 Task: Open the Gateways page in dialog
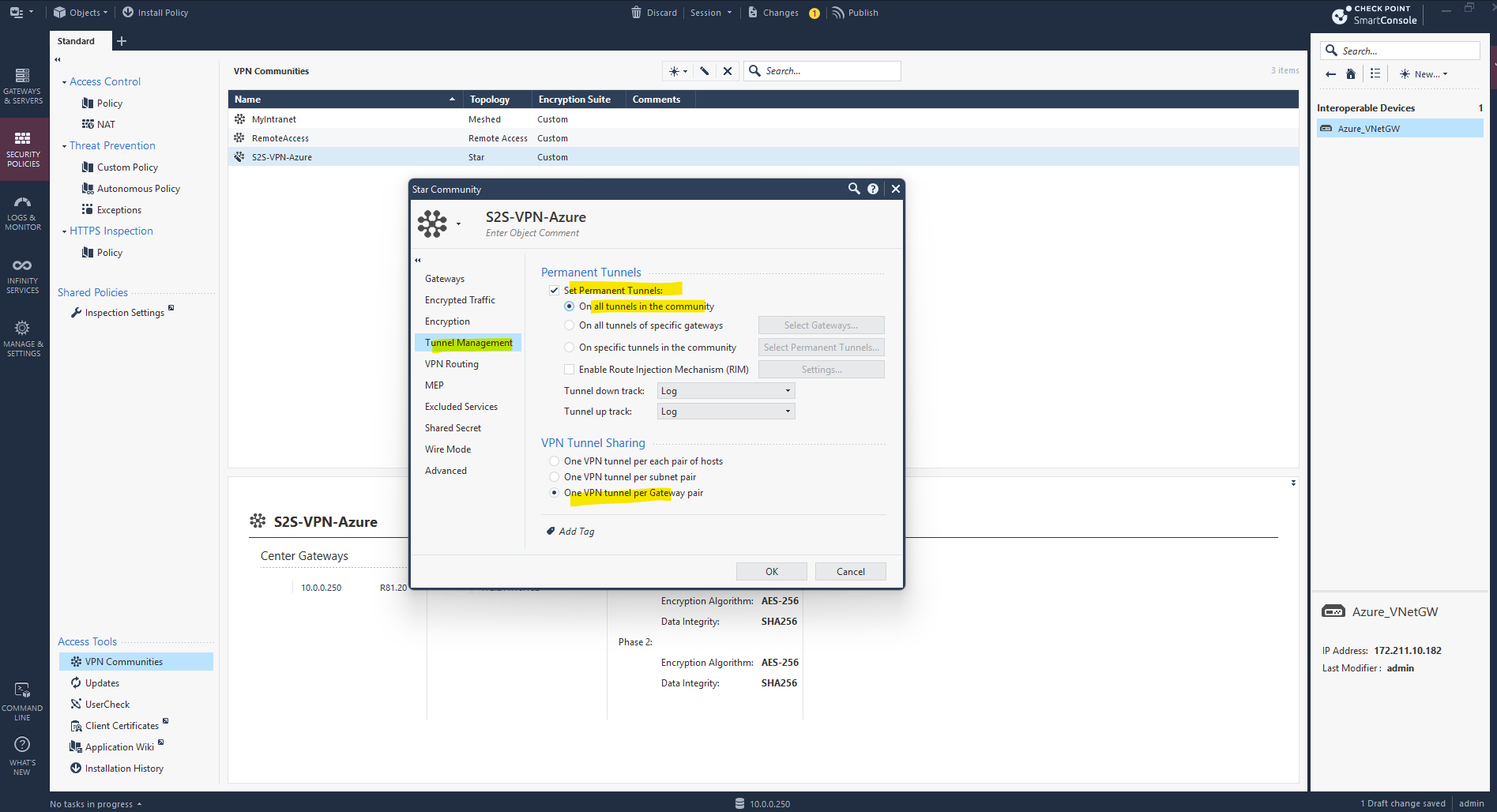pyautogui.click(x=445, y=279)
